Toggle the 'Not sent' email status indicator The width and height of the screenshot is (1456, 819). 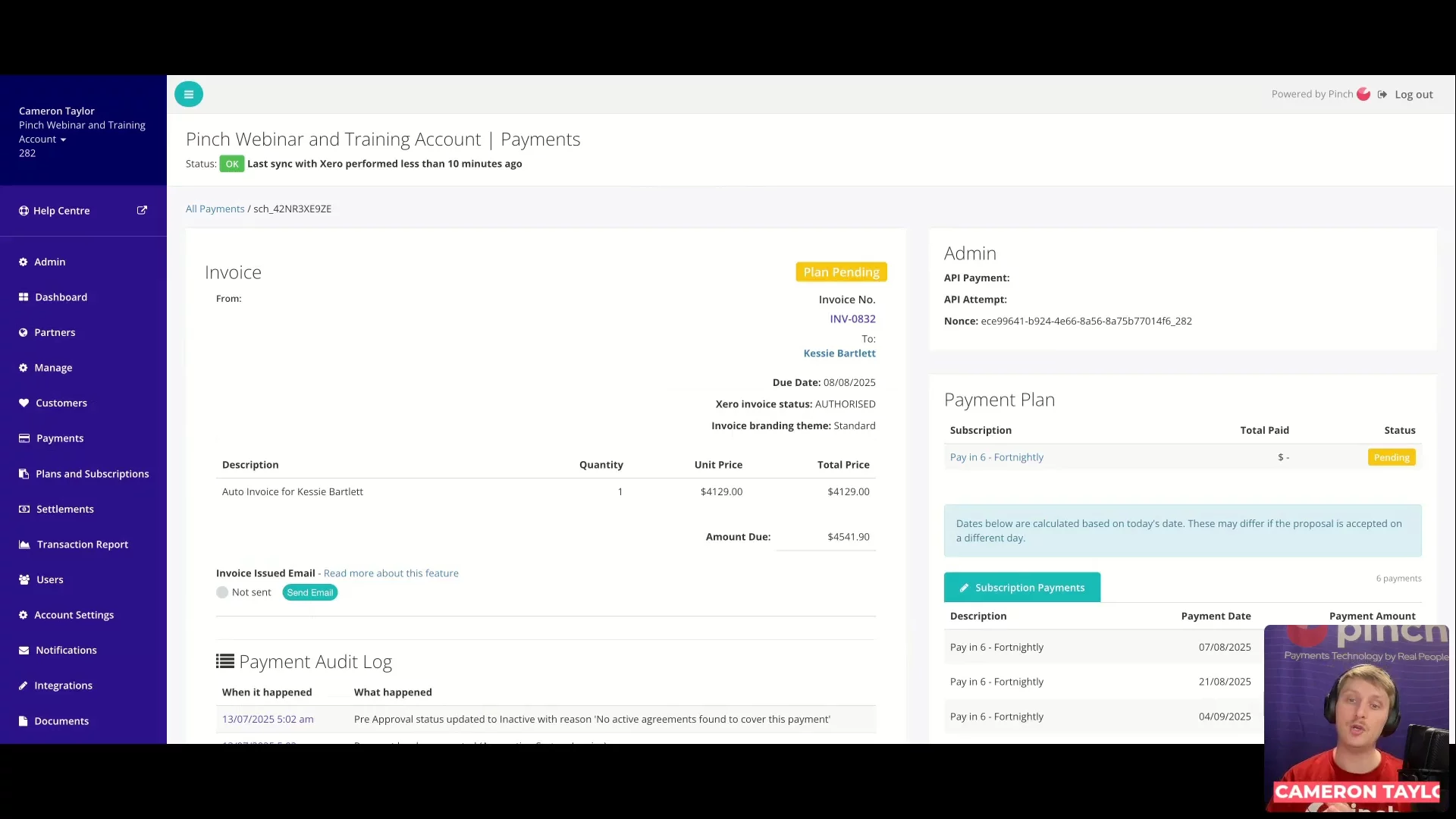[222, 592]
